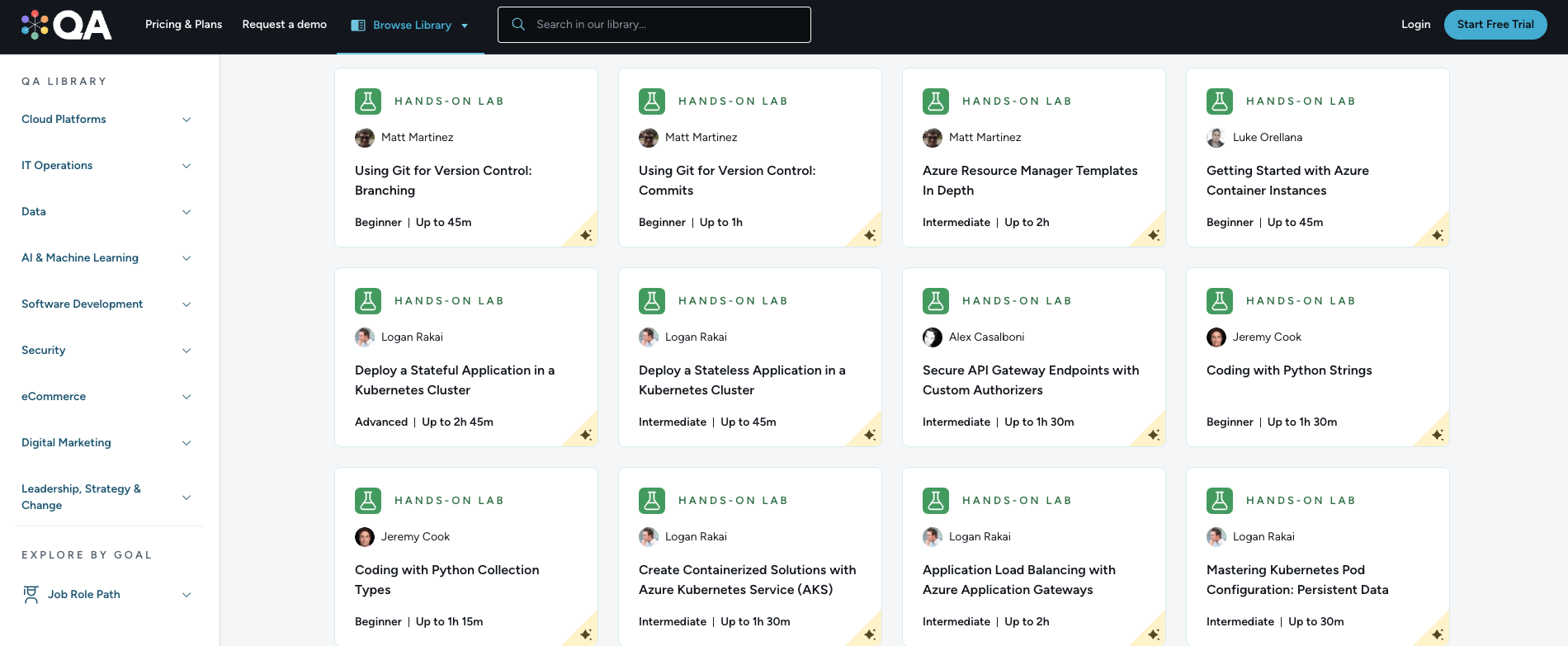Open Coding with Python Strings lab

(x=1289, y=370)
